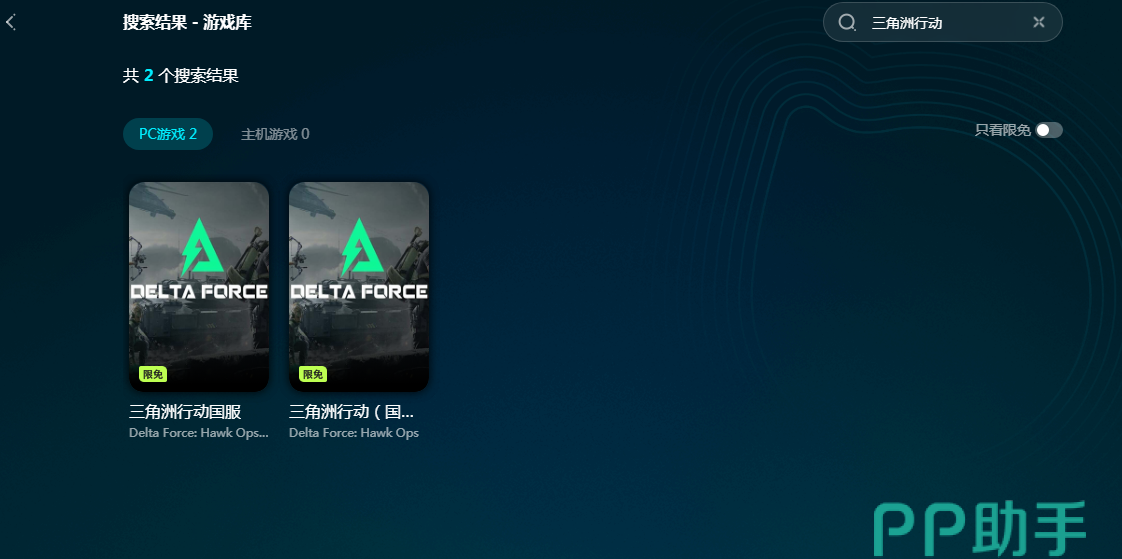The height and width of the screenshot is (559, 1122).
Task: Select the truncated 三角洲行动（国... title
Action: (351, 412)
